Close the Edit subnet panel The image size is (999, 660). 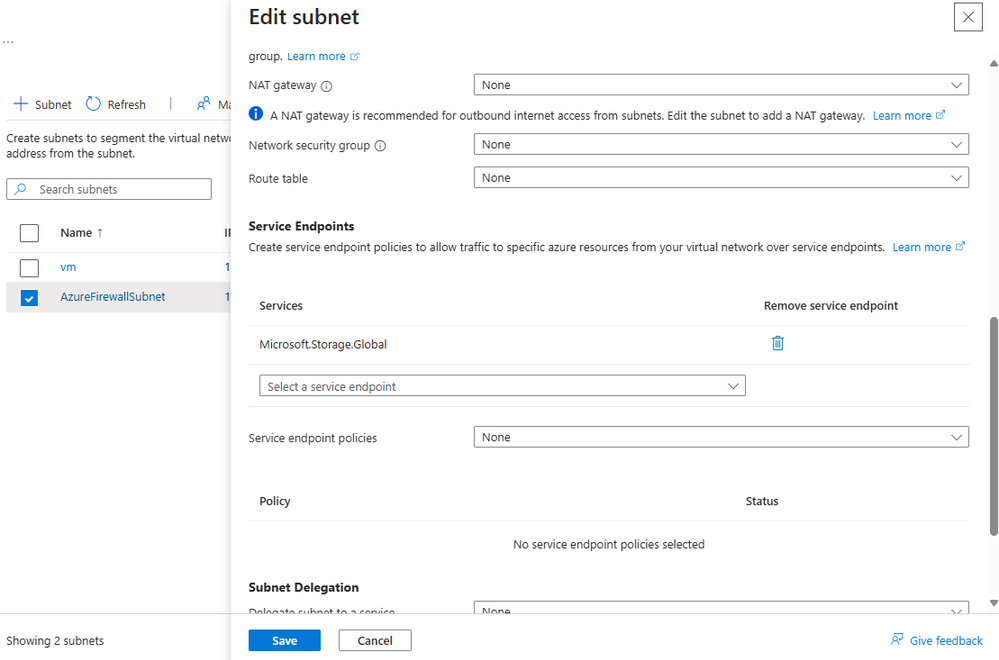coord(967,17)
